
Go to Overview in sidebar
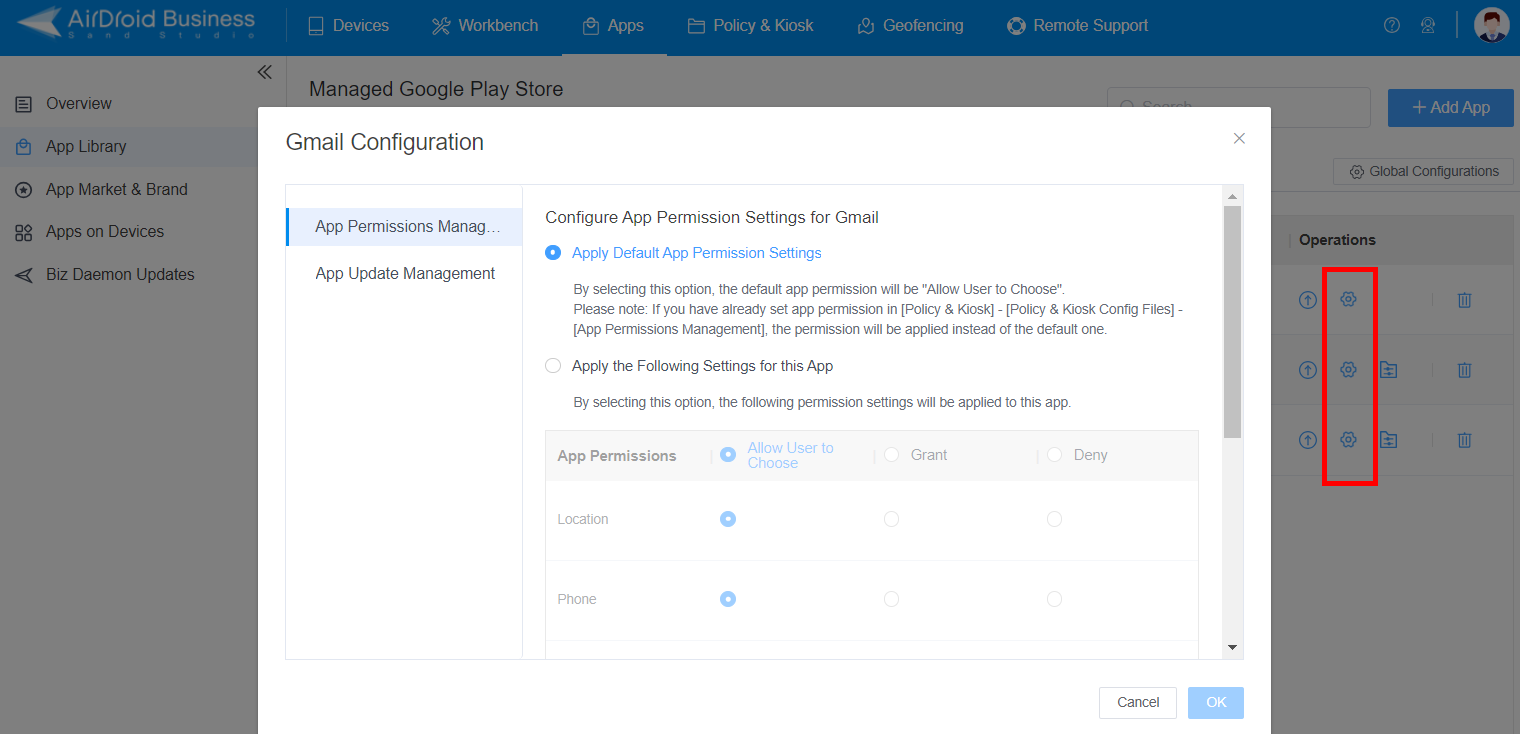coord(79,104)
